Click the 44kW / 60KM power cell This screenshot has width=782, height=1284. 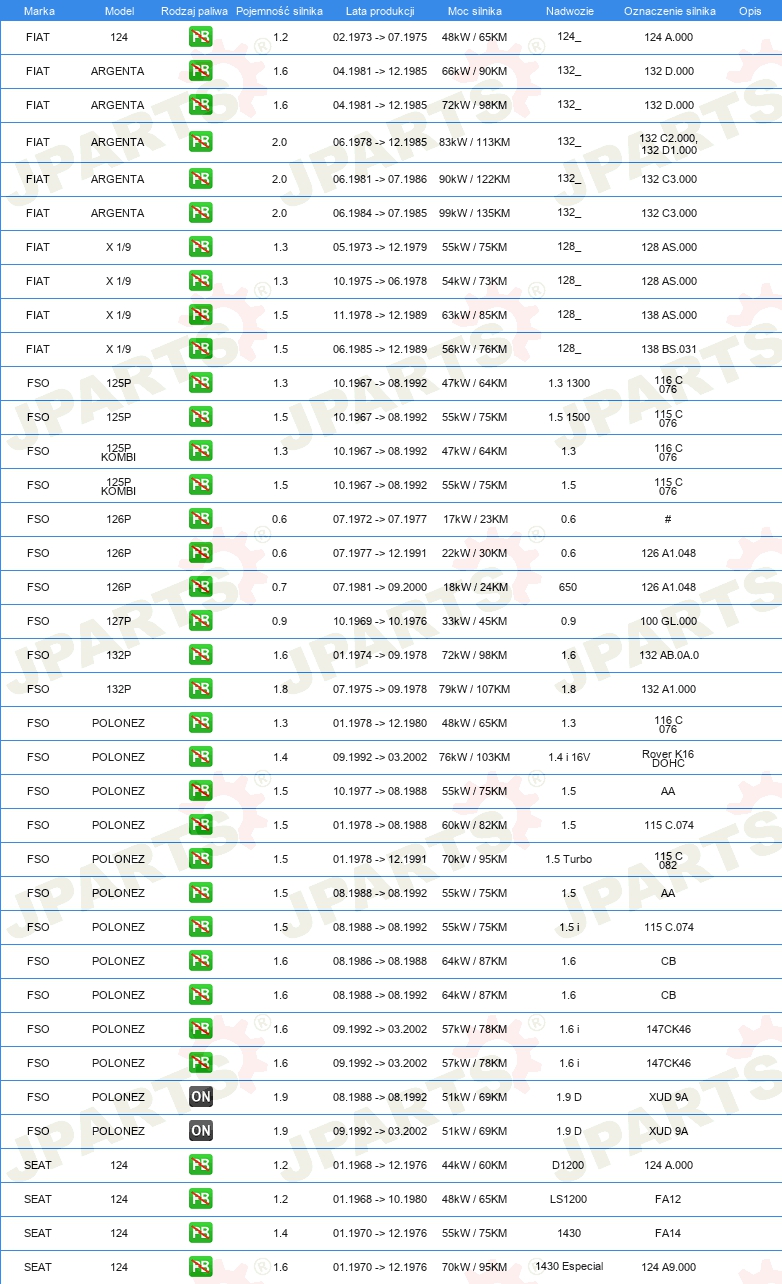[475, 1165]
